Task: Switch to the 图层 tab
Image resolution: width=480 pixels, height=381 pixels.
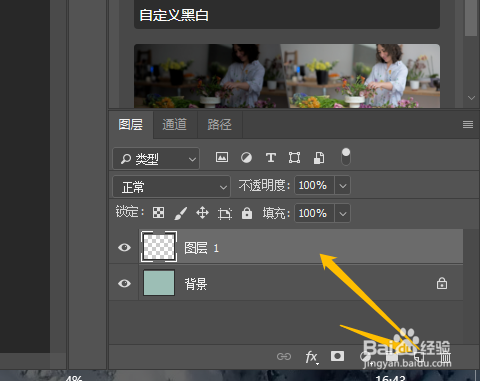Action: 131,125
